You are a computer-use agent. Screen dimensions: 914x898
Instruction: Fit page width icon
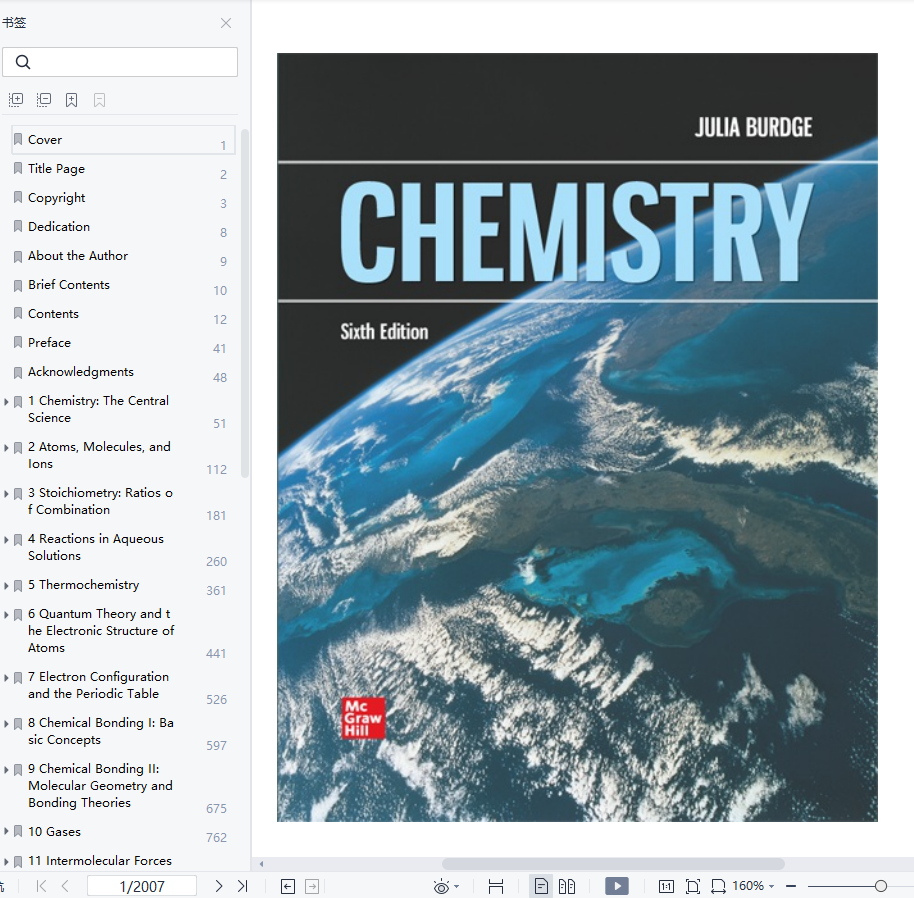718,887
